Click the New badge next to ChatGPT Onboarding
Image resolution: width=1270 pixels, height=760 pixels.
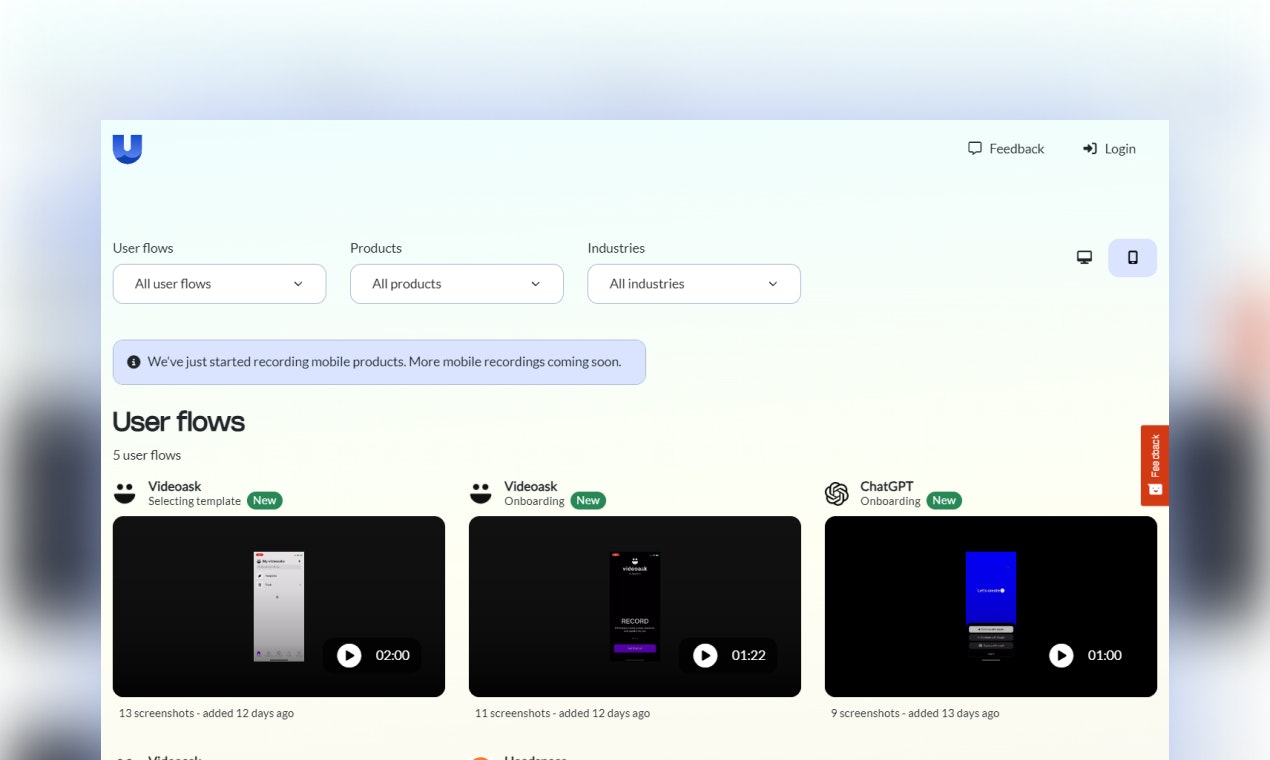click(943, 500)
